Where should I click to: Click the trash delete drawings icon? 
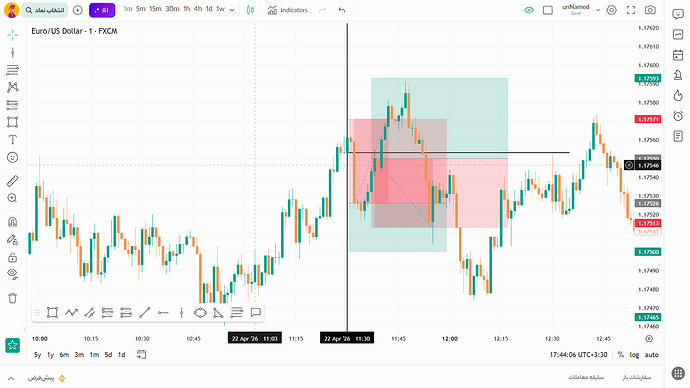(12, 298)
